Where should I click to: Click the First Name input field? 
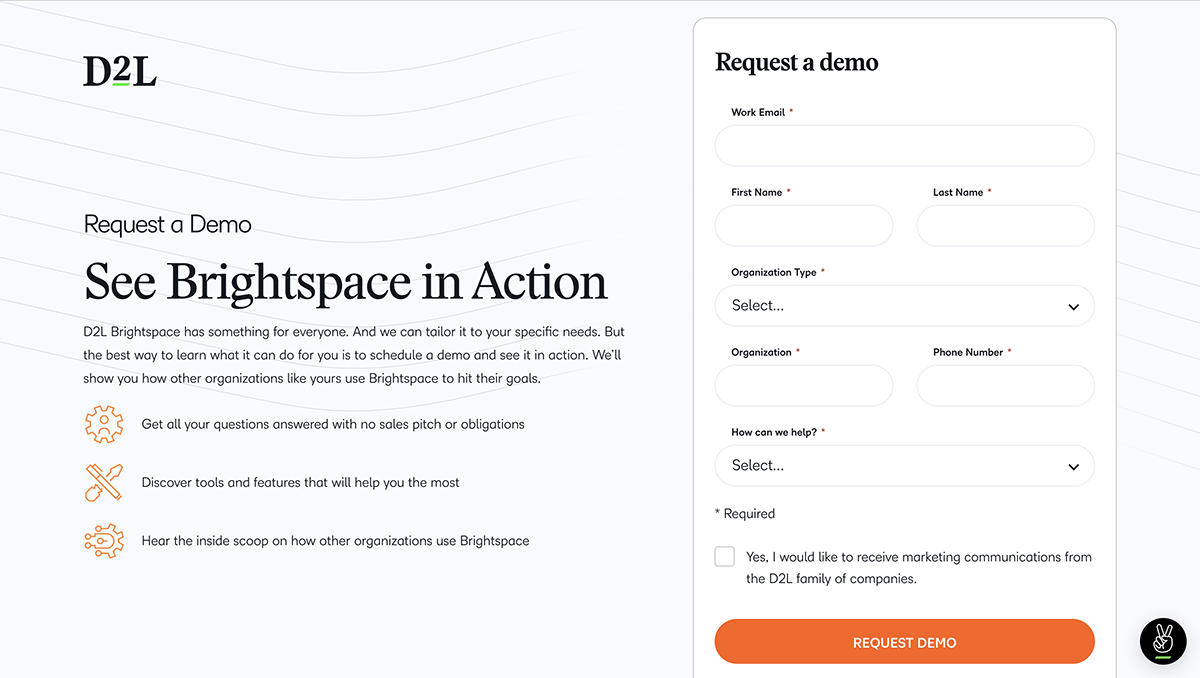(x=803, y=226)
